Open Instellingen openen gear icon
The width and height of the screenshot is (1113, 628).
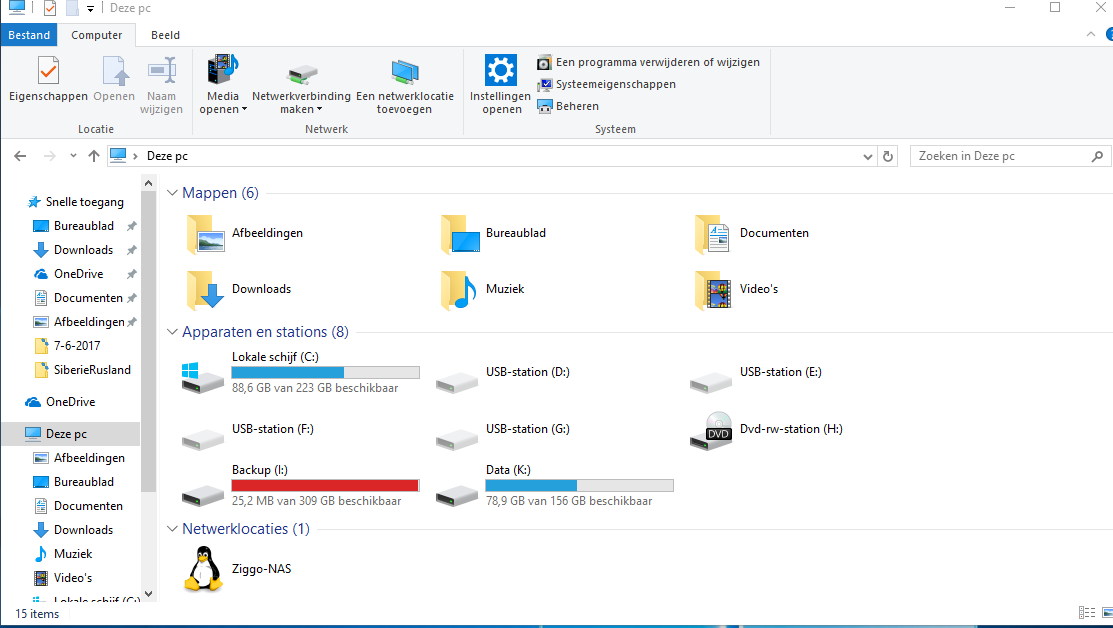coord(500,70)
